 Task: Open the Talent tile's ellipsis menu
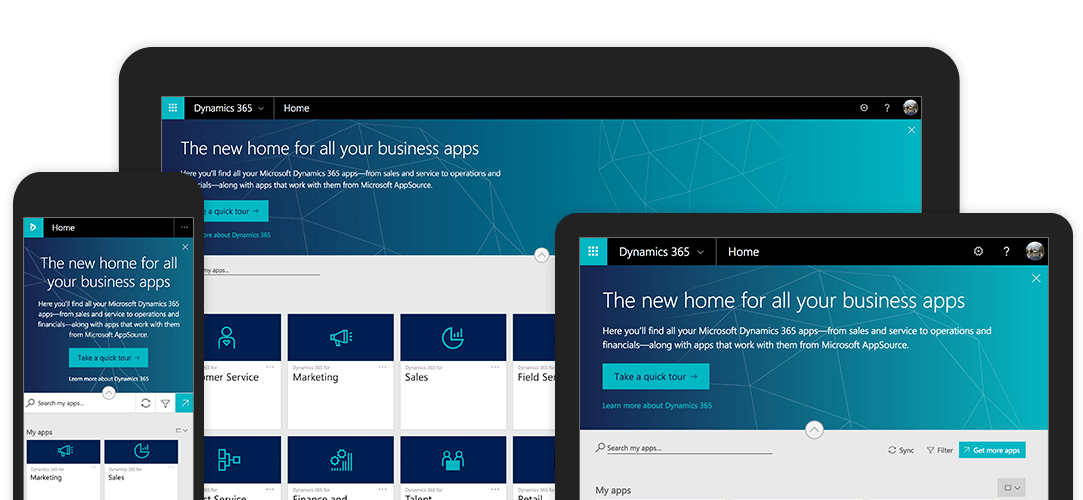495,488
